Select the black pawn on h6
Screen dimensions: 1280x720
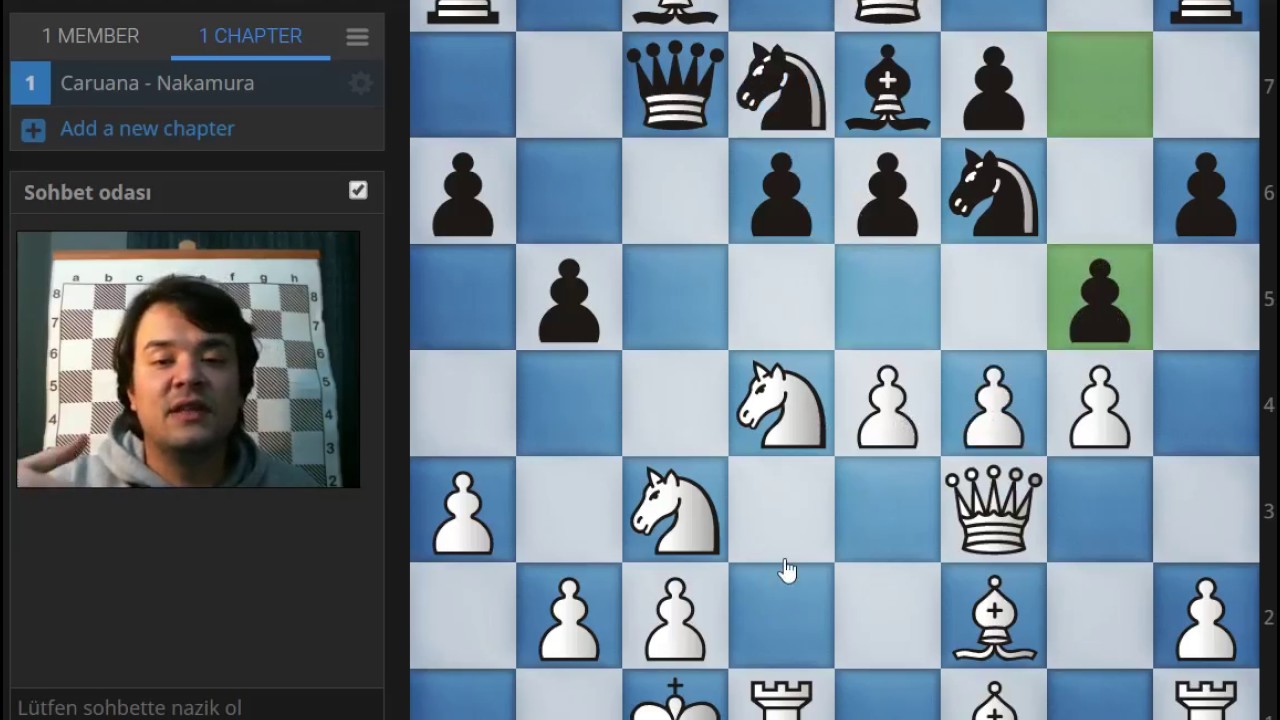point(1205,193)
